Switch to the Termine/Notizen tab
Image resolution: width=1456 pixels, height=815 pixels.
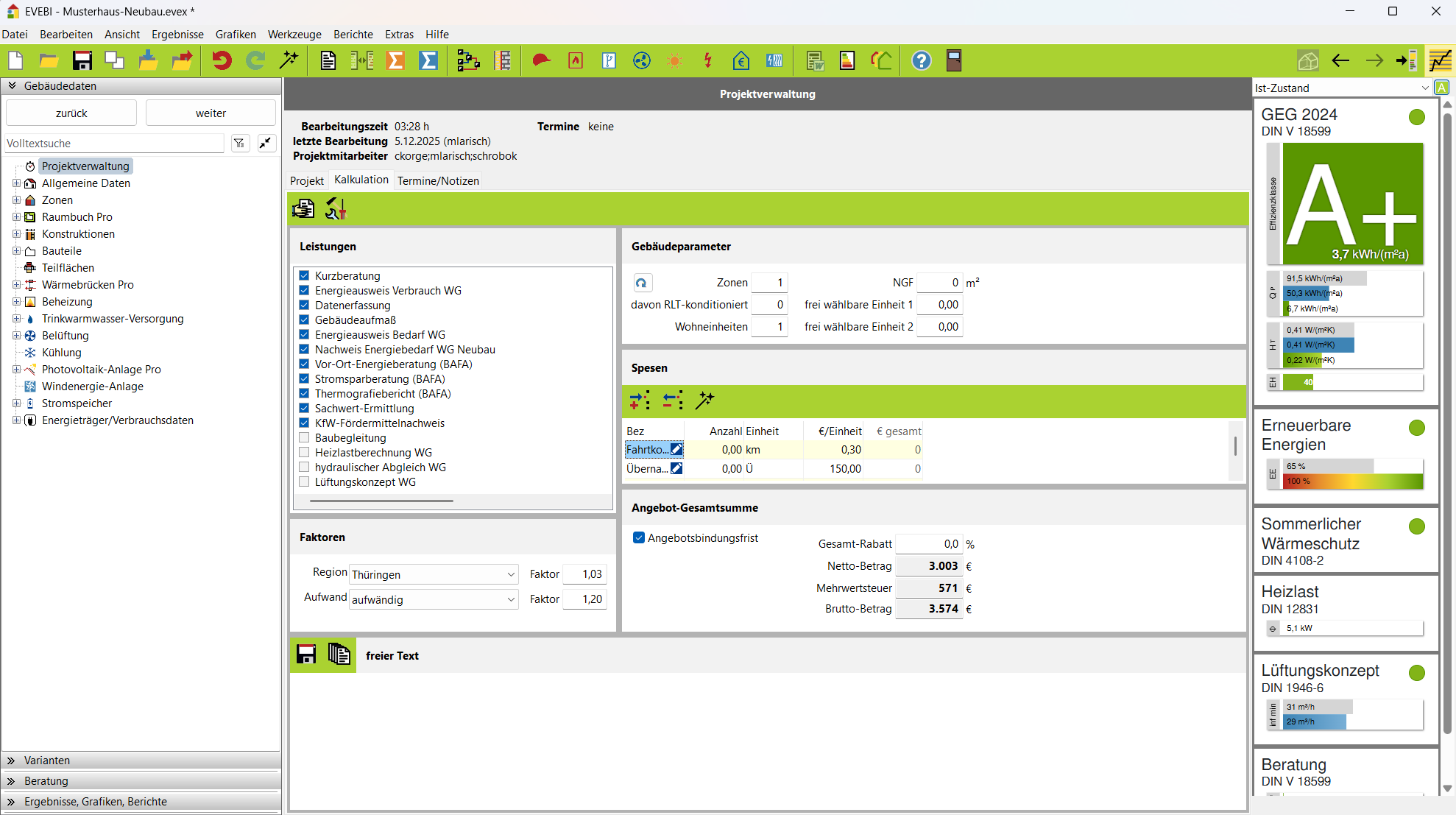pyautogui.click(x=438, y=180)
